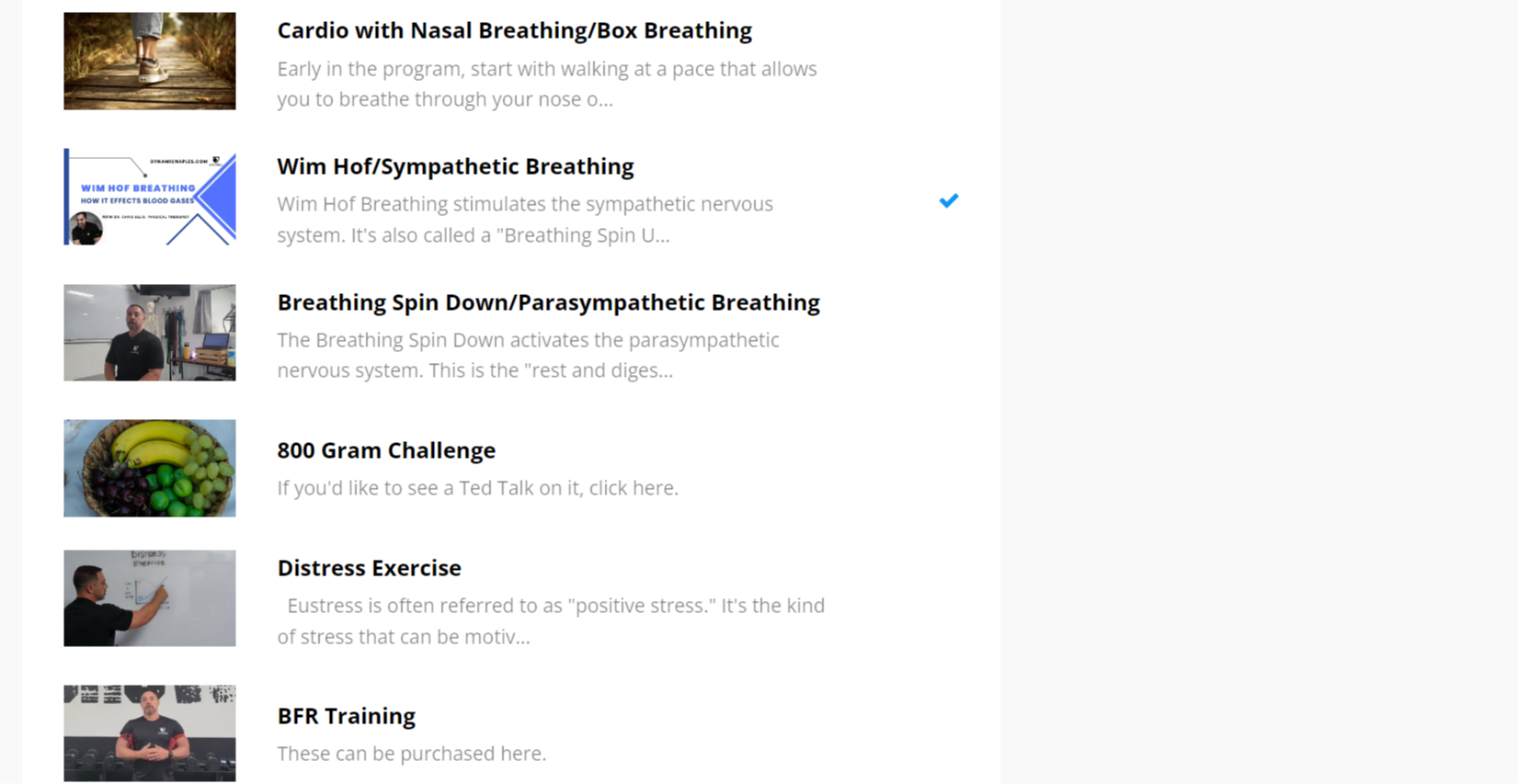The width and height of the screenshot is (1518, 784).
Task: Open 'Breathing Spin Down/Parasympathetic Breathing' lesson title
Action: [548, 302]
